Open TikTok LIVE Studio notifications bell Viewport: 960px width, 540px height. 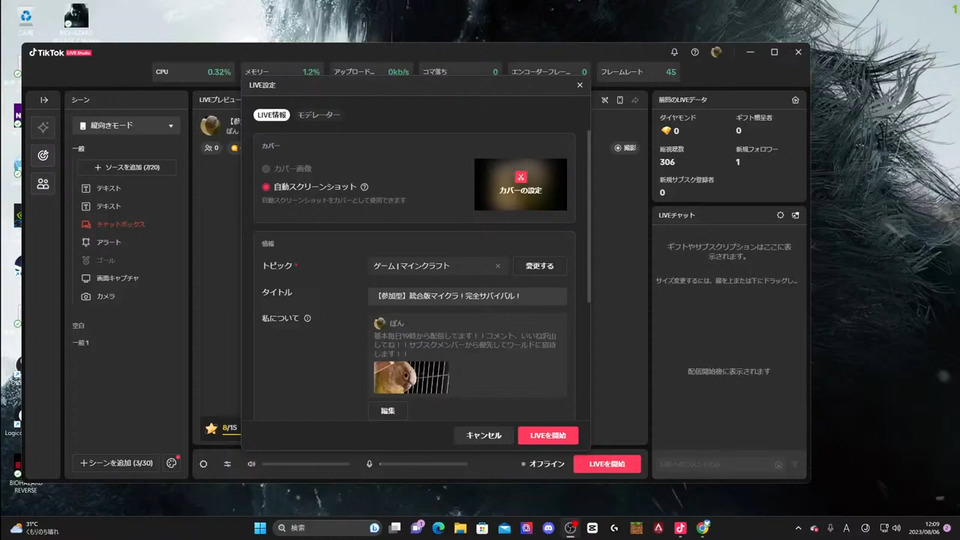[674, 52]
